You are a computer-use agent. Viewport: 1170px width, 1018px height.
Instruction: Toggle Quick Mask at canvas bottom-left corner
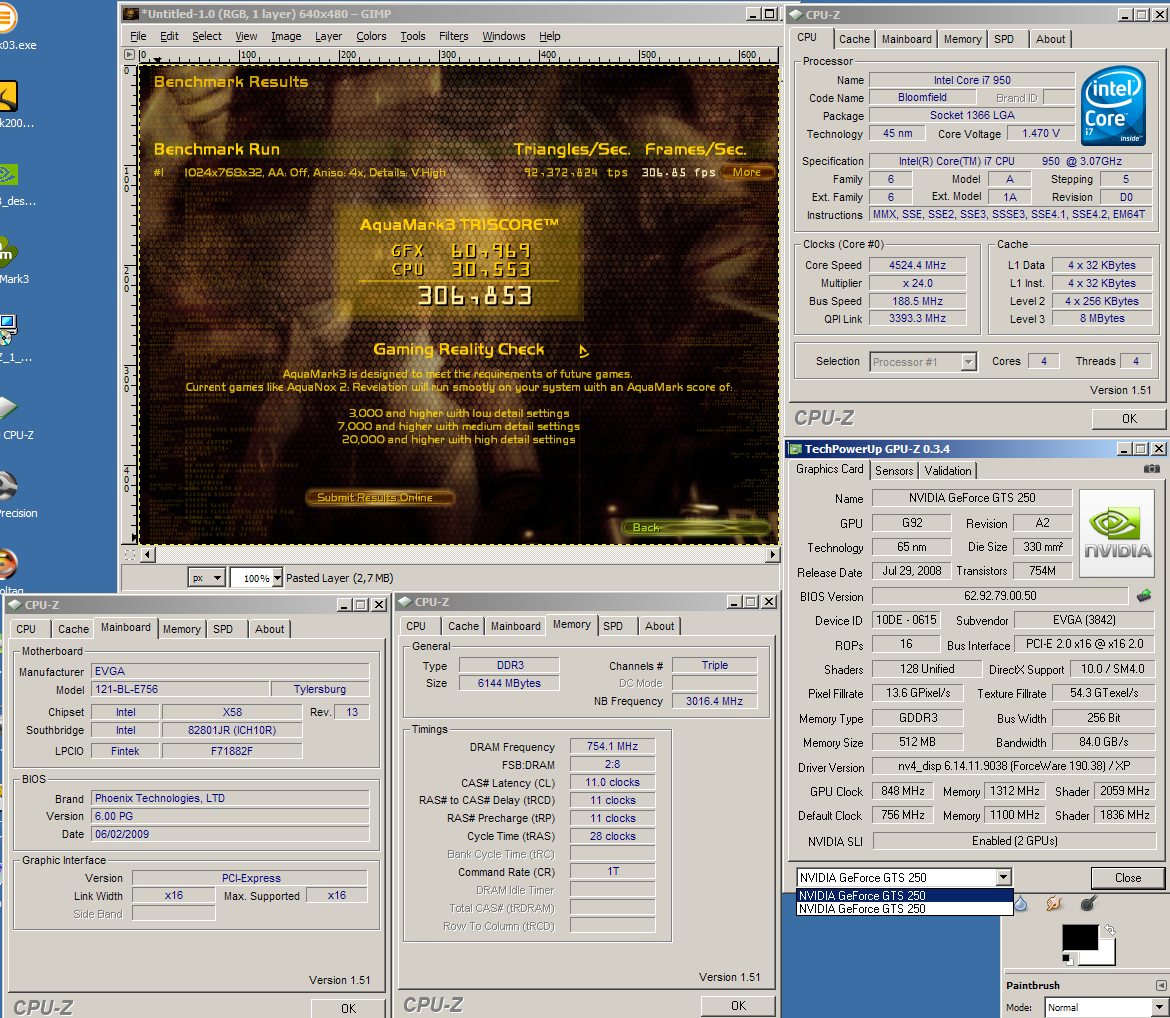(130, 555)
